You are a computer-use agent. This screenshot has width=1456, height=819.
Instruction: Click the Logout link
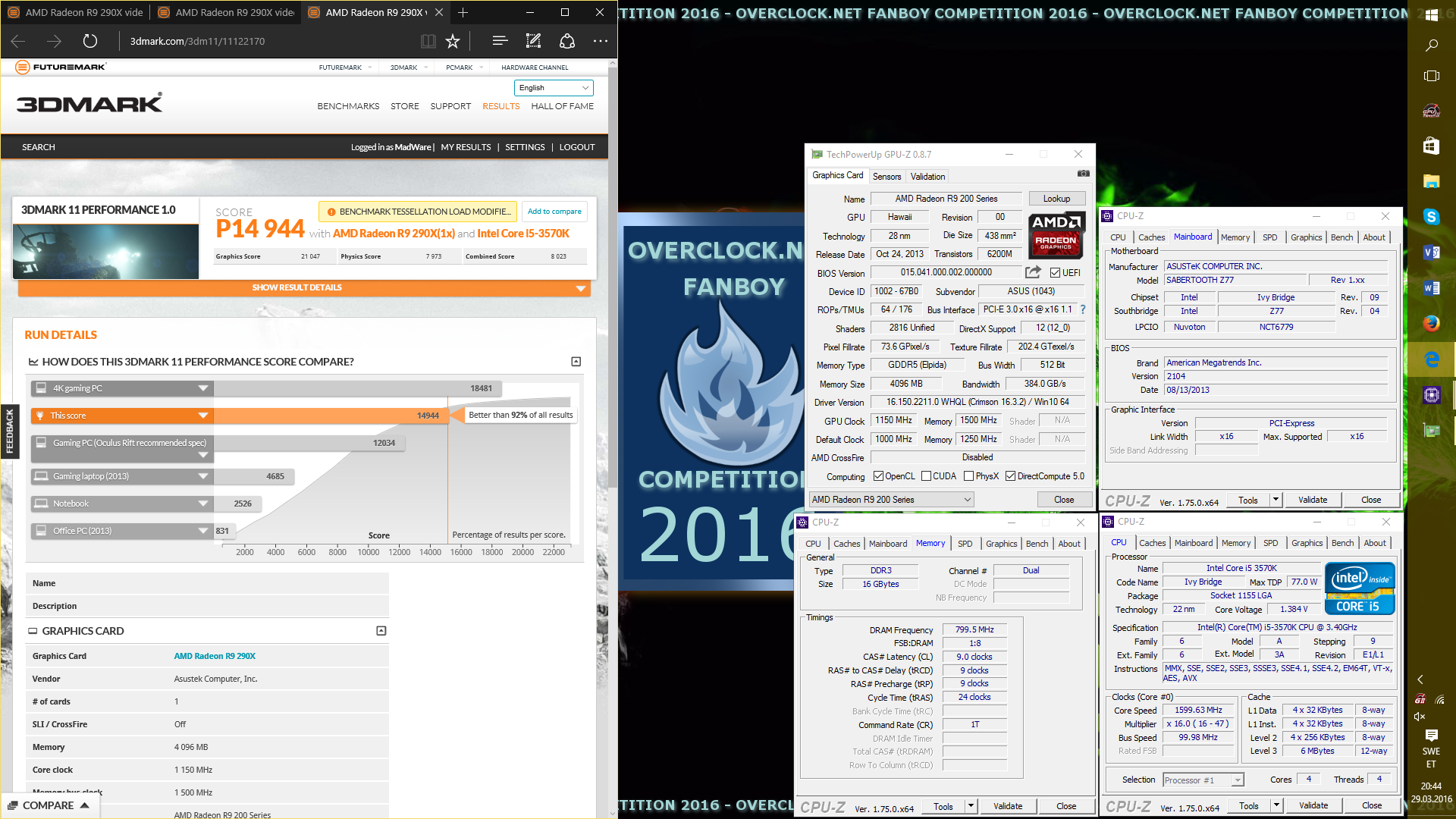(x=577, y=147)
